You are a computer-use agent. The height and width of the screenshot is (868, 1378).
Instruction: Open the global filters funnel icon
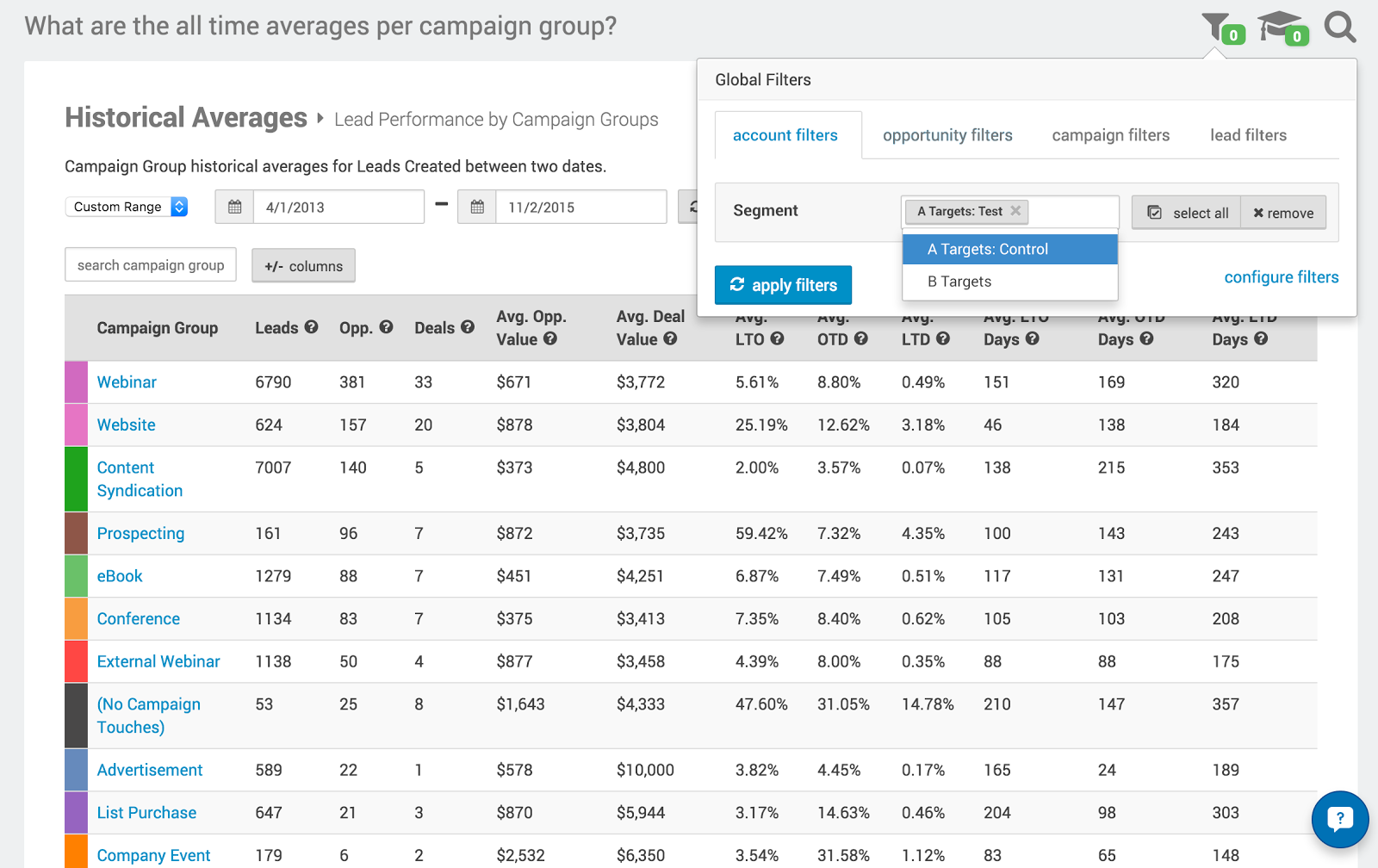coord(1216,27)
